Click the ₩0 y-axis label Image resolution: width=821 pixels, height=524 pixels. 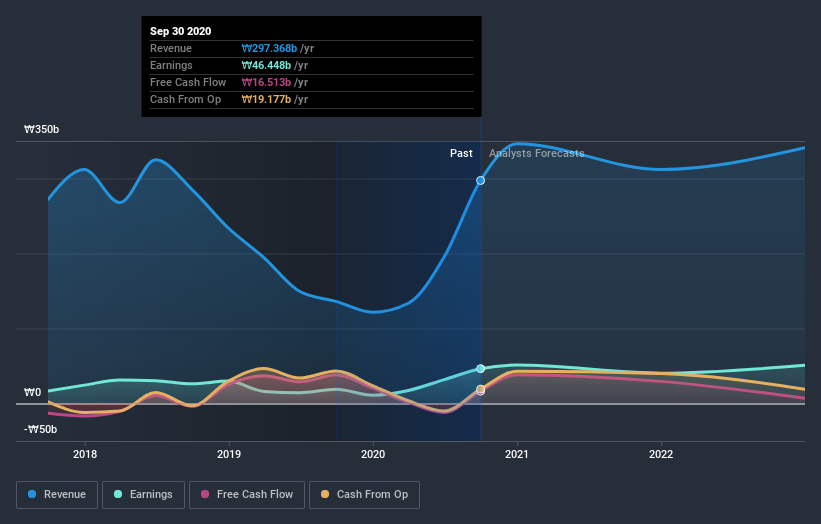pyautogui.click(x=32, y=392)
